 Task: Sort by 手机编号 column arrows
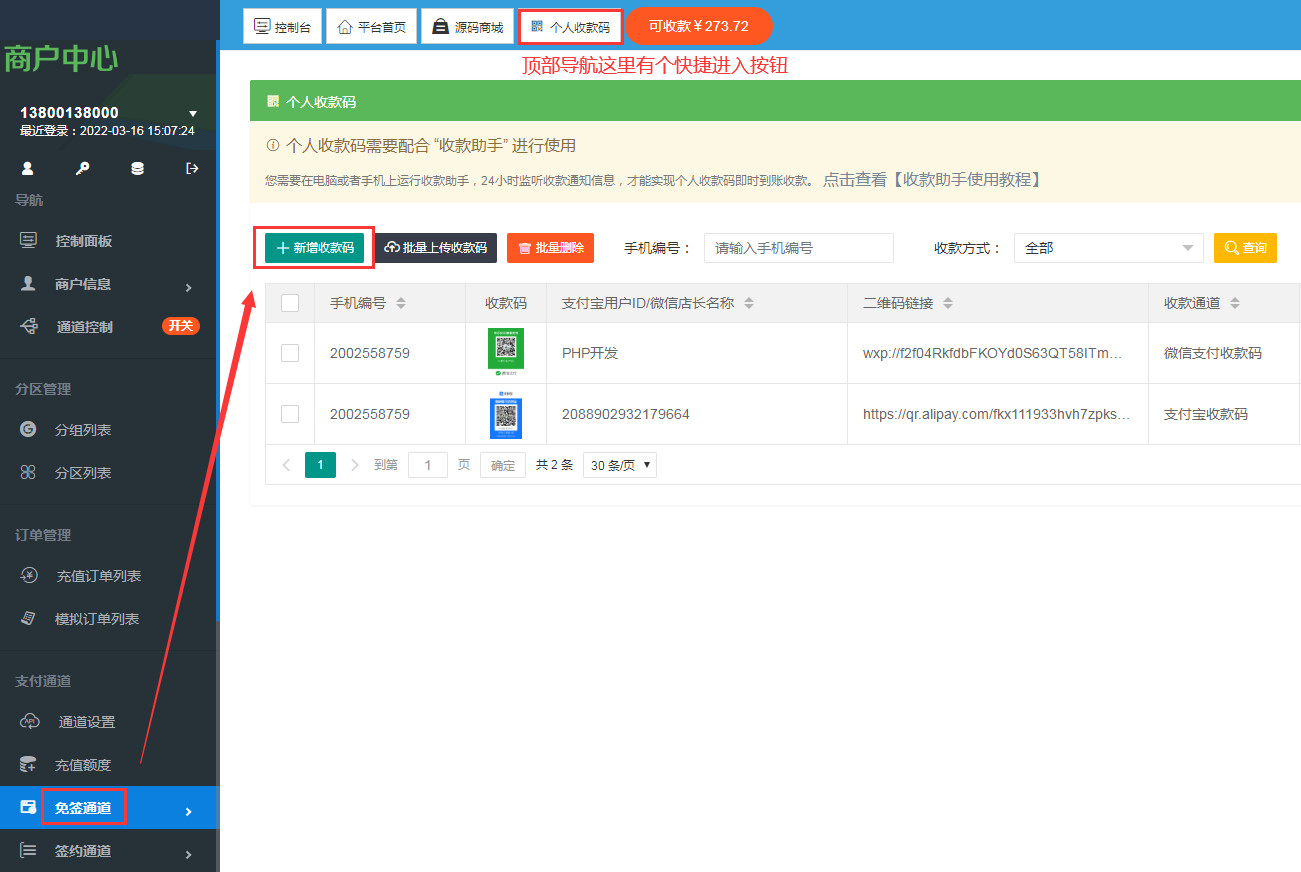pos(401,303)
